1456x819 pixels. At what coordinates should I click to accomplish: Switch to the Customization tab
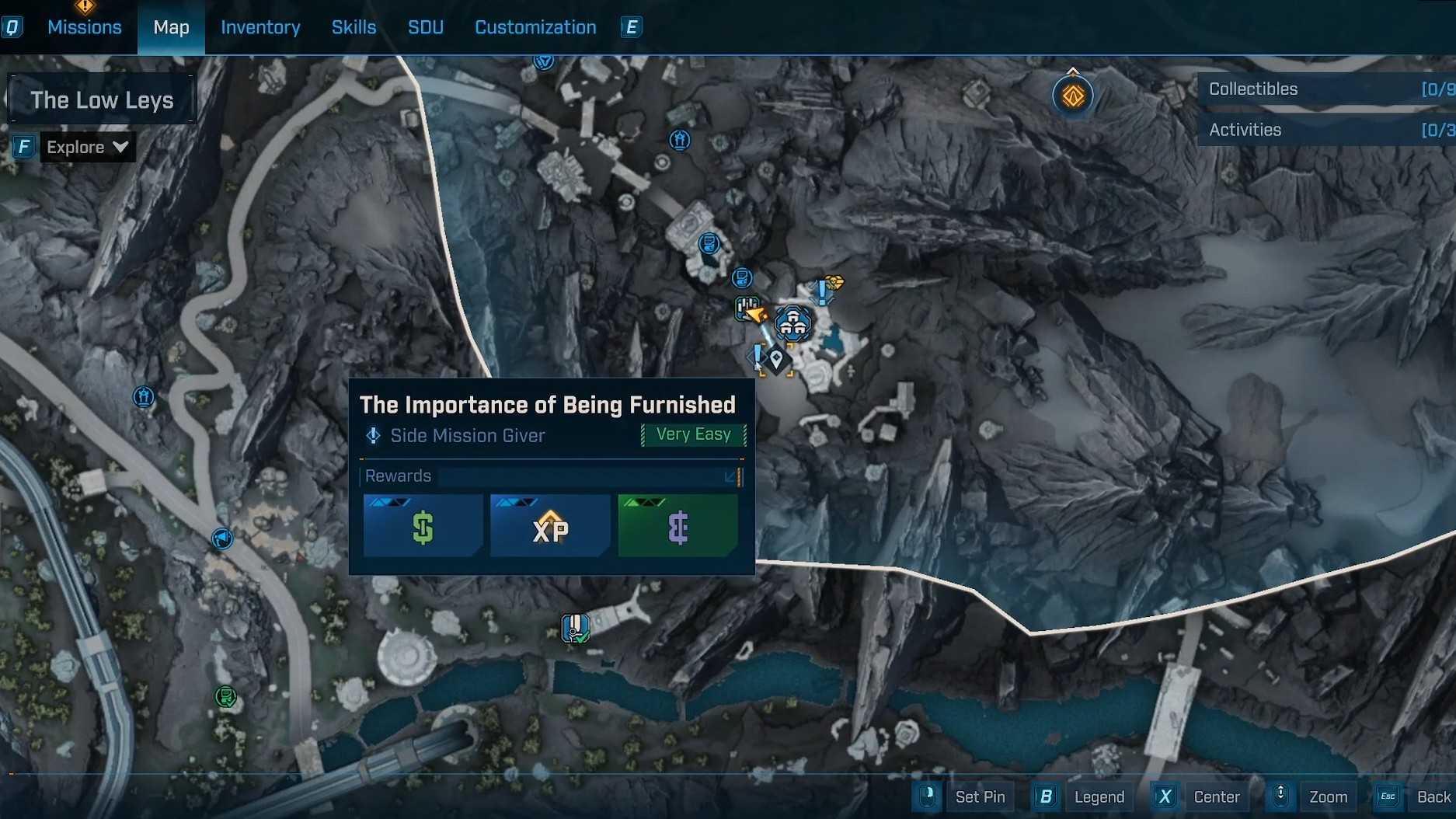click(x=535, y=27)
